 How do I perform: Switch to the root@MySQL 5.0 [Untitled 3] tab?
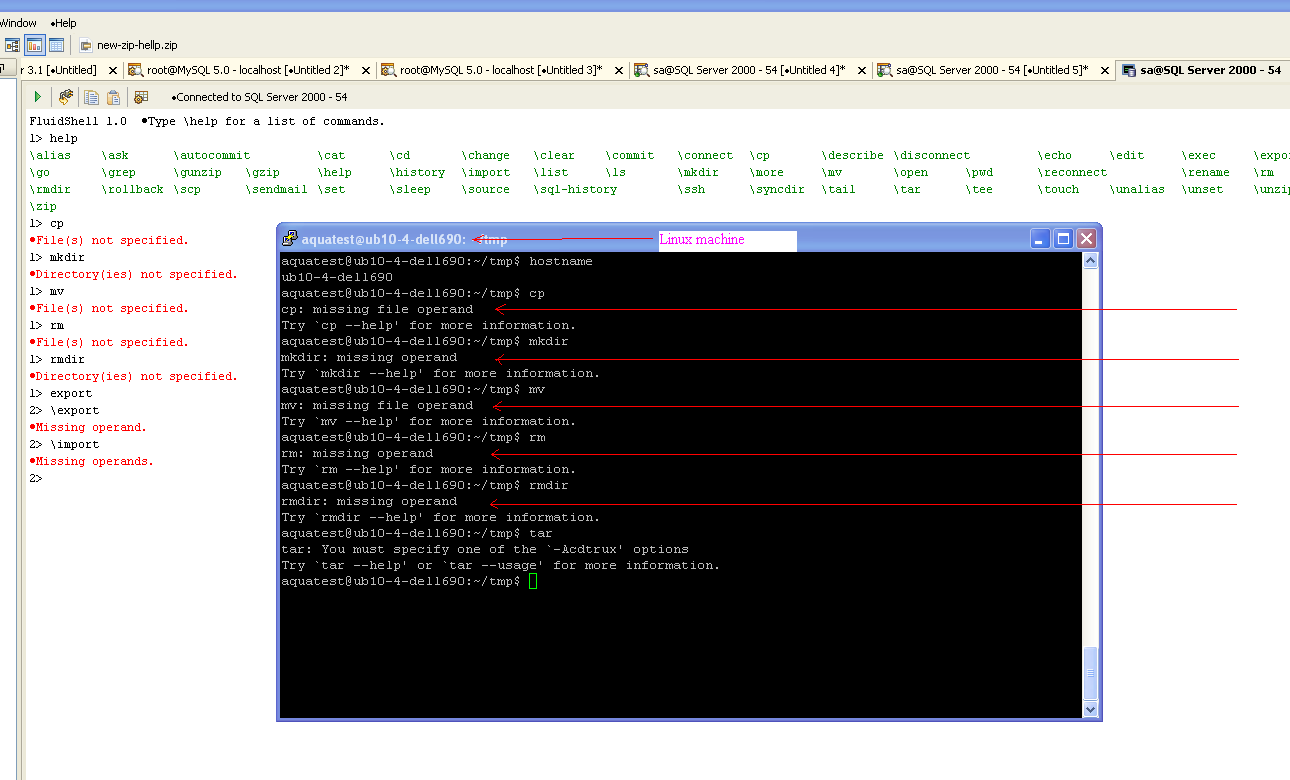(x=503, y=70)
